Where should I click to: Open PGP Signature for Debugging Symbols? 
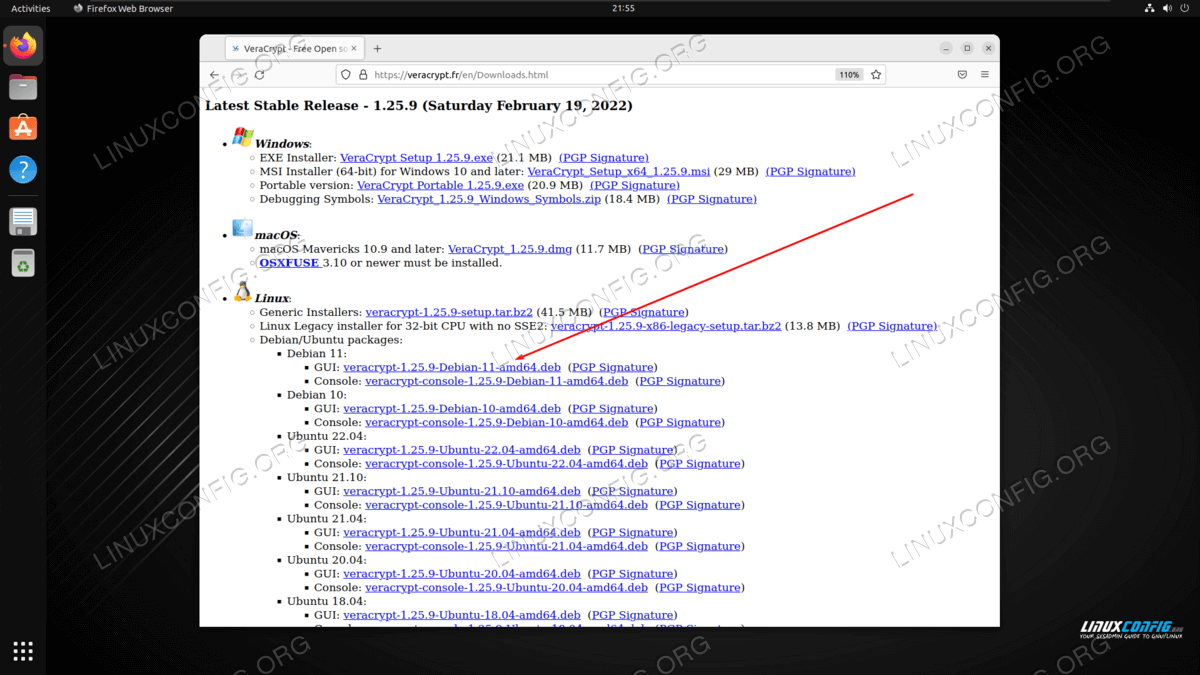(712, 199)
